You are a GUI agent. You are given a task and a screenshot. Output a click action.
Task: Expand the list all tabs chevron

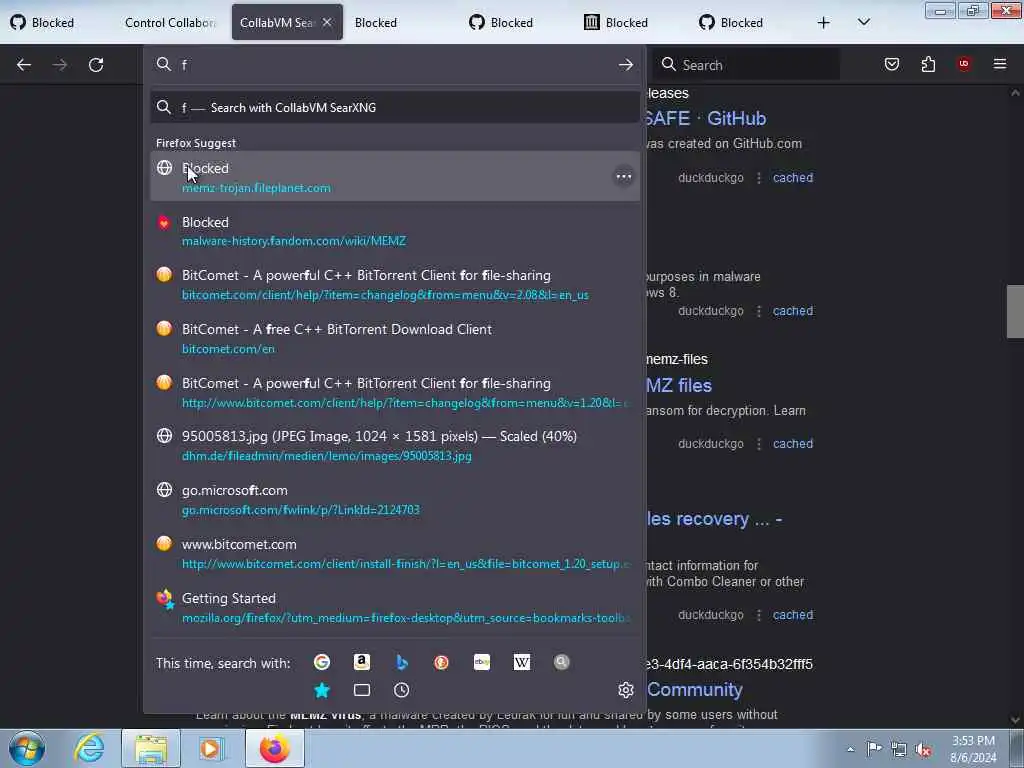point(863,22)
